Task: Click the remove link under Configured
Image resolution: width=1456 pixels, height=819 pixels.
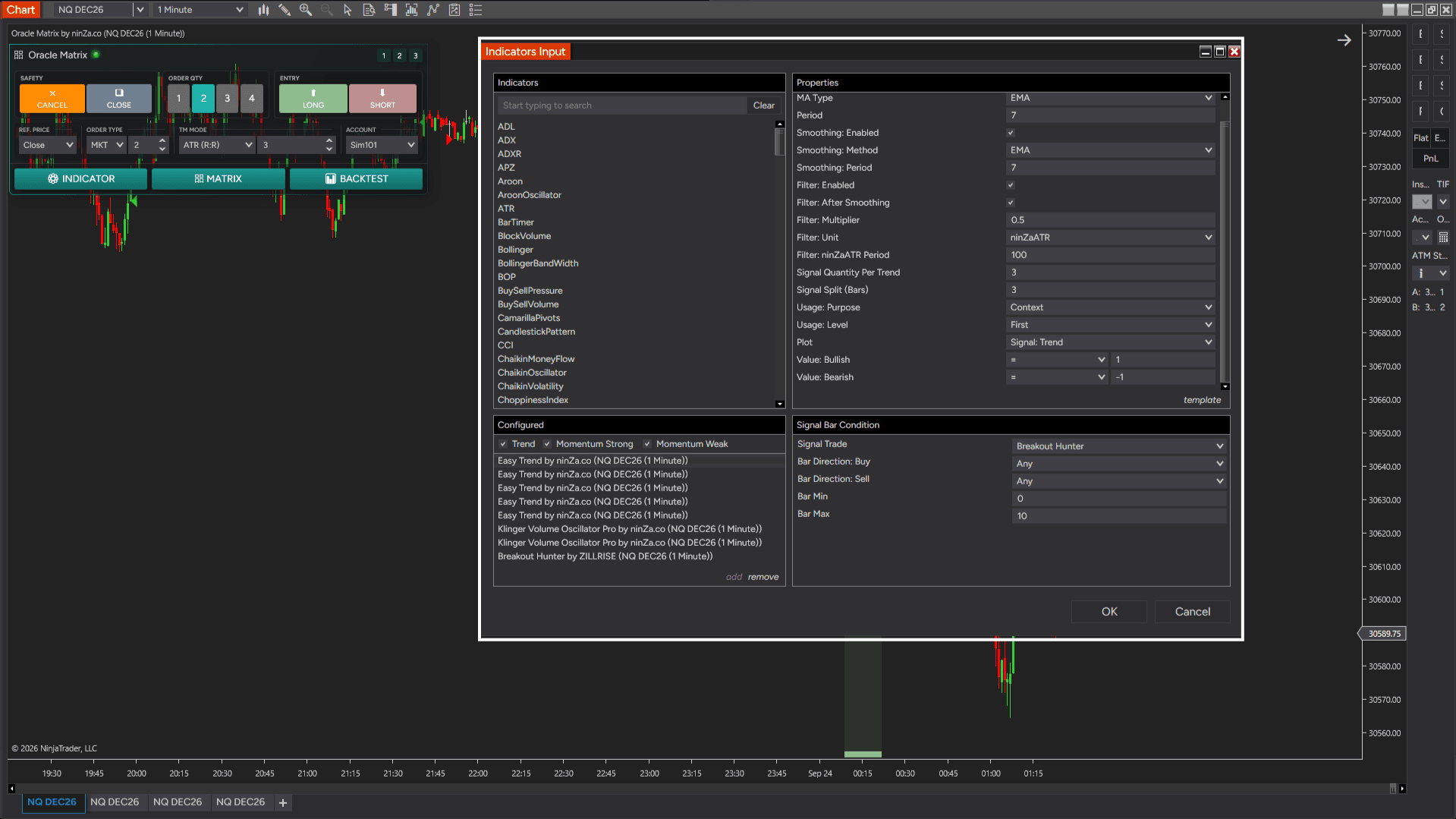Action: [763, 577]
